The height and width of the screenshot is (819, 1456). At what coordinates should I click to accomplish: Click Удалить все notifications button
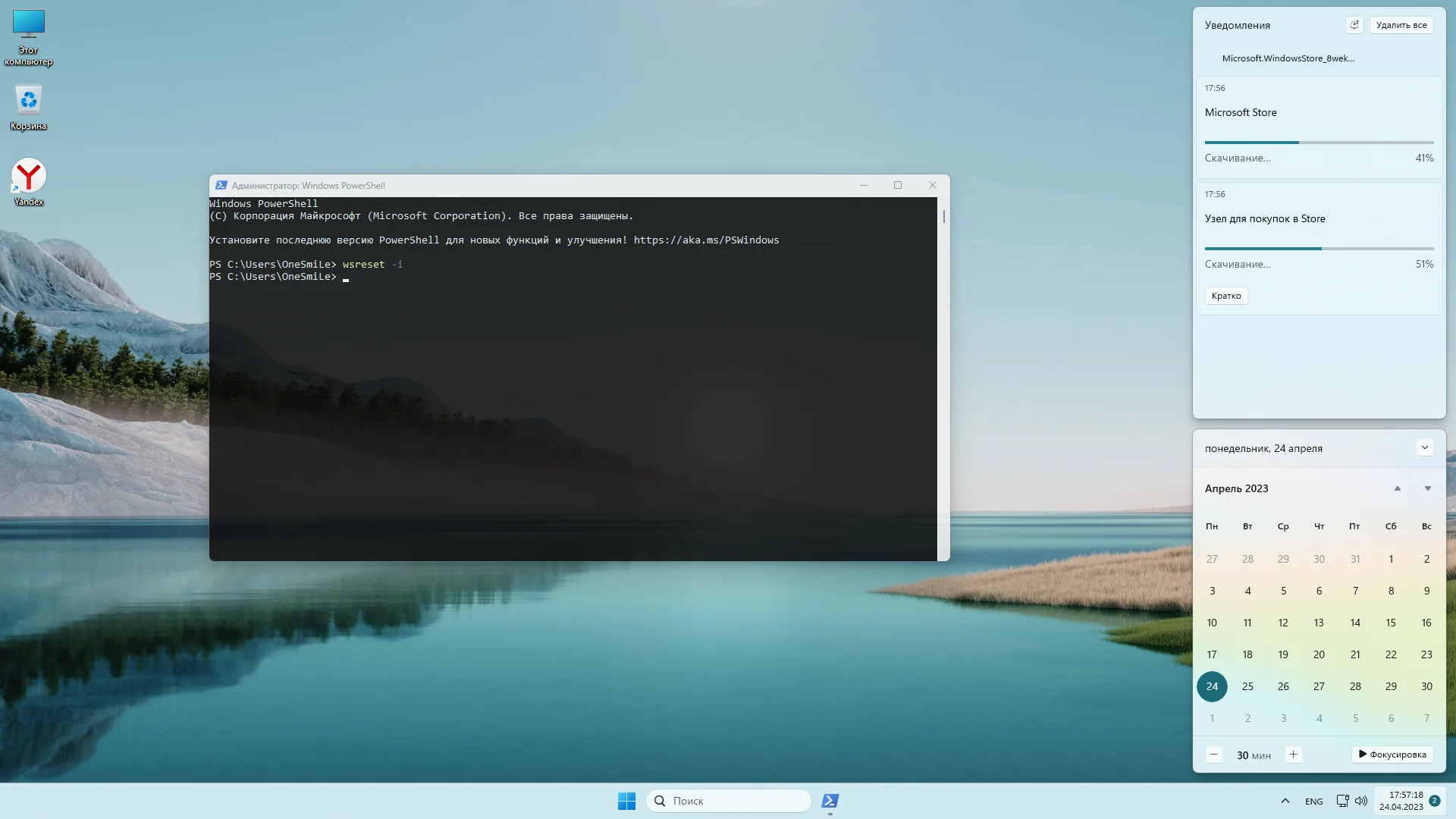point(1401,25)
